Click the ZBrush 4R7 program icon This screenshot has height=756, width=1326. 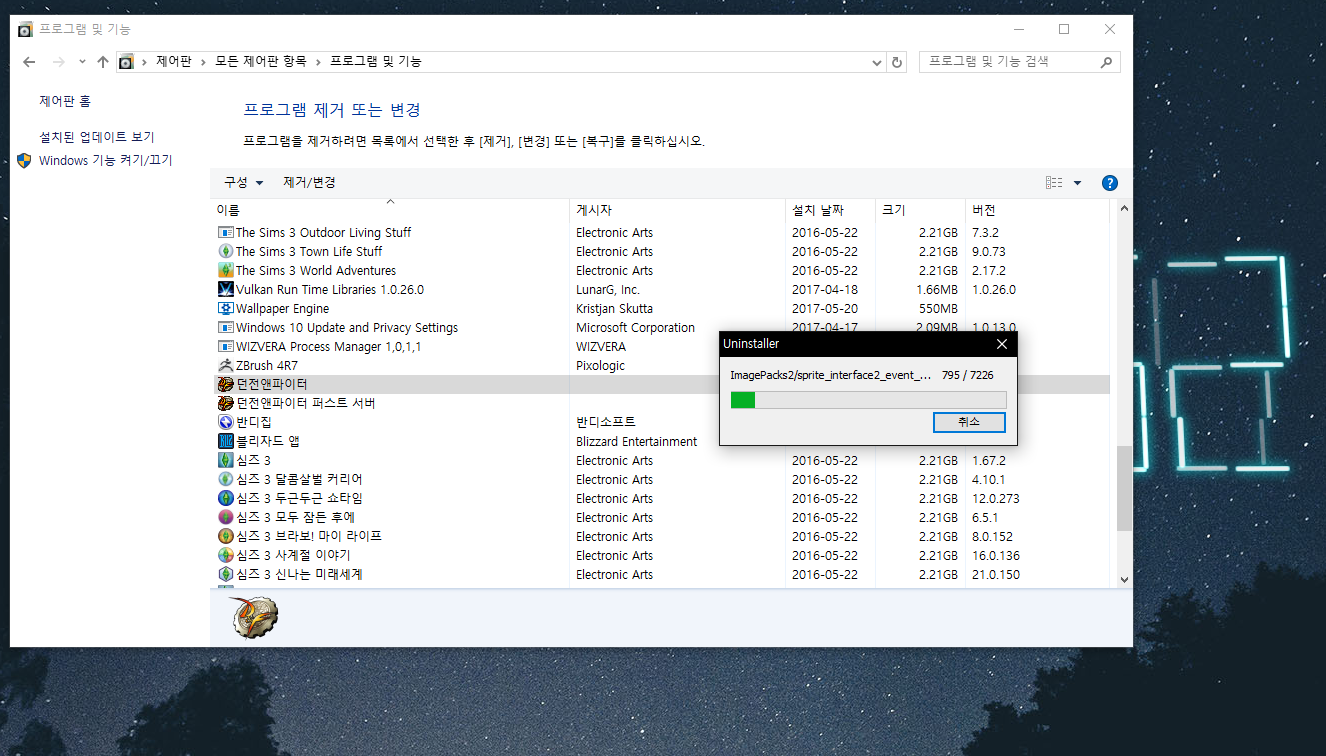point(226,366)
